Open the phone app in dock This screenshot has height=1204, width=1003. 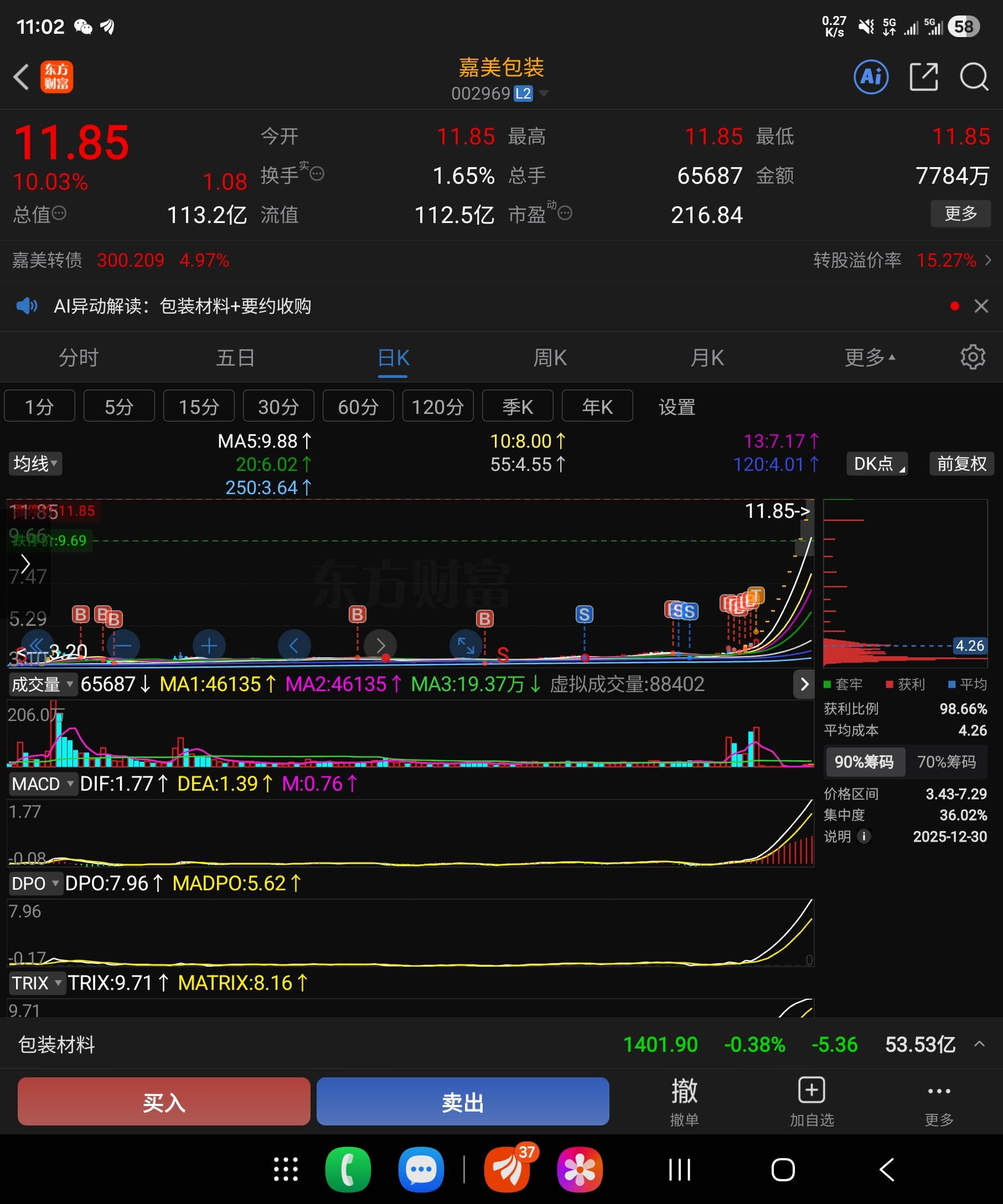pos(348,1170)
